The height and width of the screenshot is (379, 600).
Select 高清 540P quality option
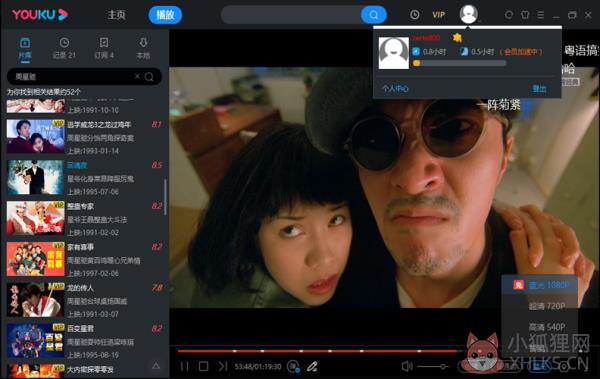tap(546, 327)
